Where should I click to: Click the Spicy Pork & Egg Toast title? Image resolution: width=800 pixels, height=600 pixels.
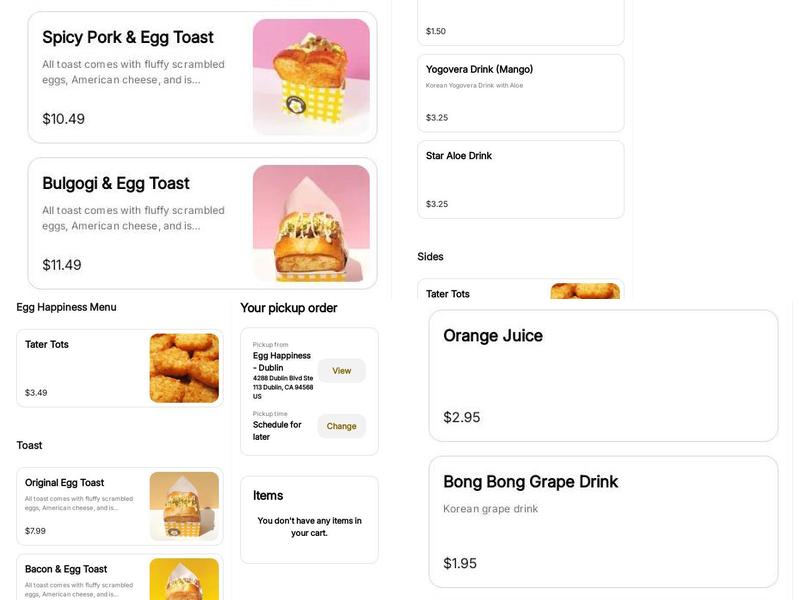click(128, 38)
